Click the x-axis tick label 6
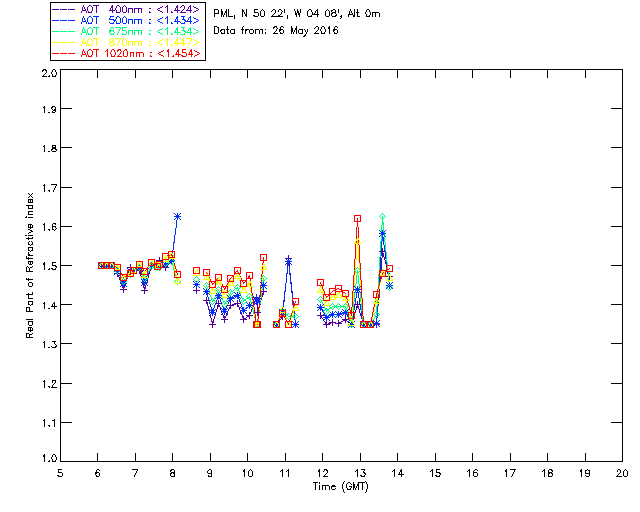 pyautogui.click(x=98, y=473)
